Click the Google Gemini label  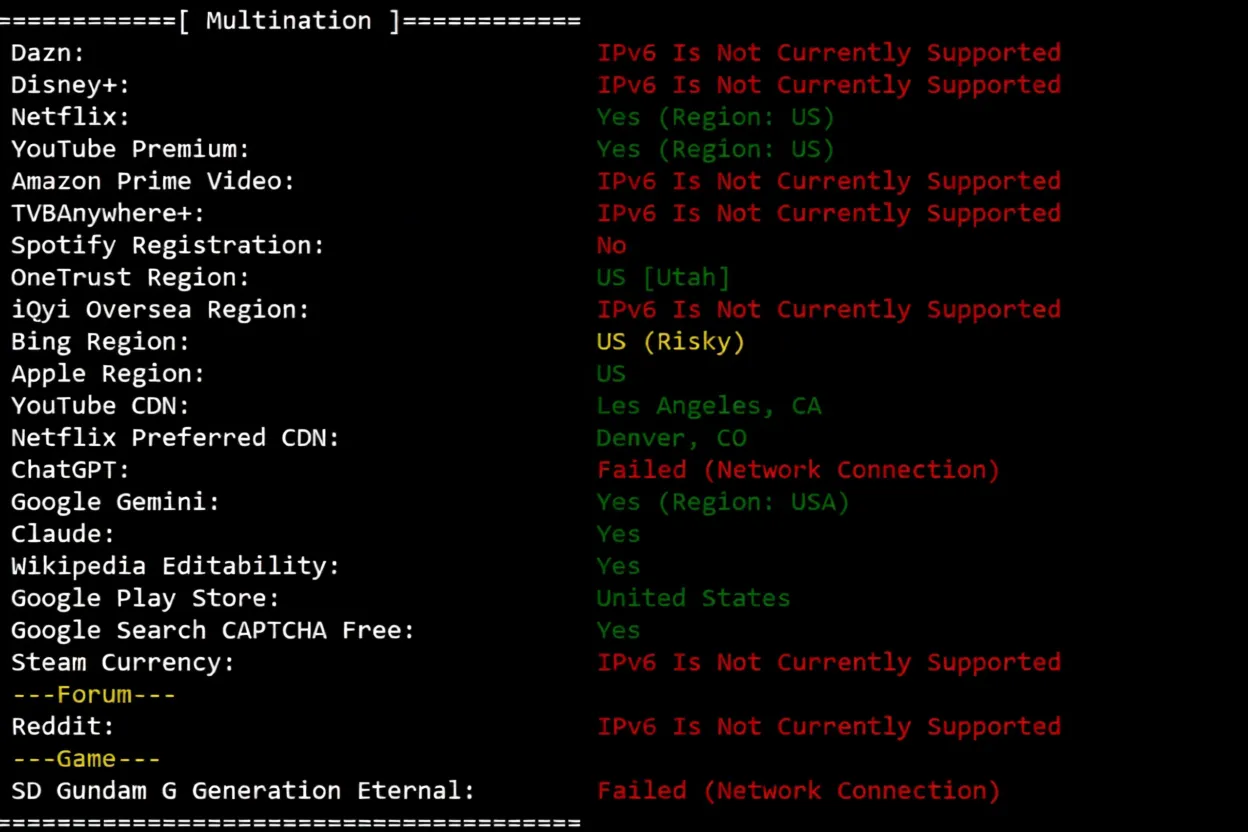coord(115,501)
